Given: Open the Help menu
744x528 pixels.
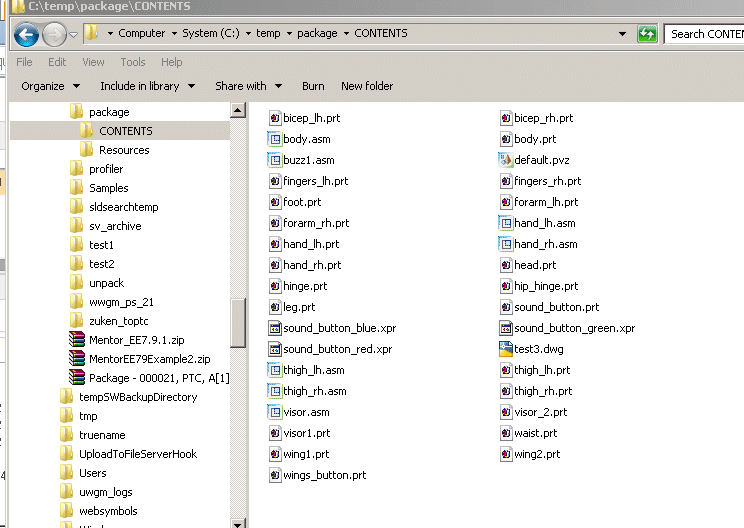Looking at the screenshot, I should pyautogui.click(x=171, y=62).
